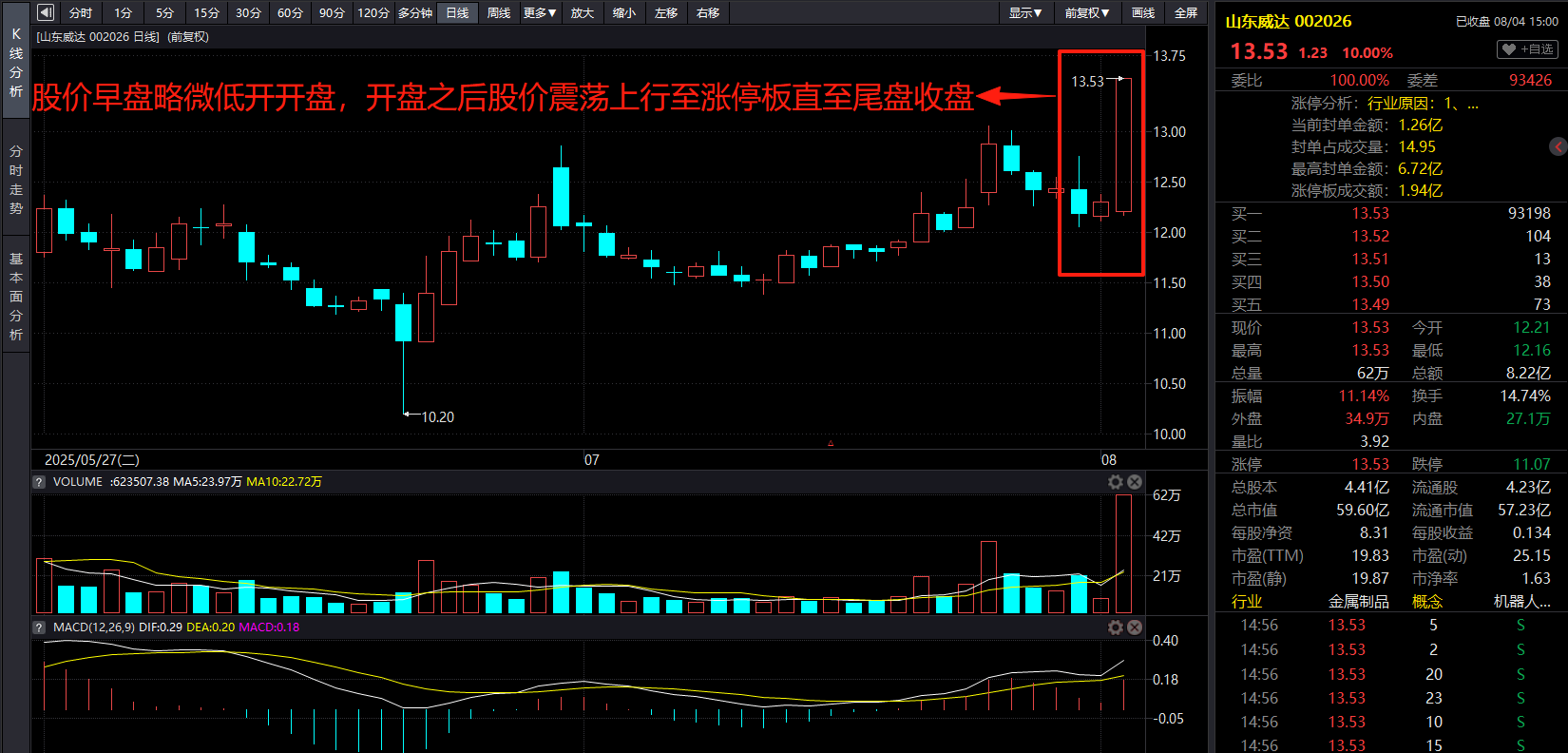The width and height of the screenshot is (1568, 753).
Task: Open the 分时走势 sidebar tab
Action: coord(16,180)
